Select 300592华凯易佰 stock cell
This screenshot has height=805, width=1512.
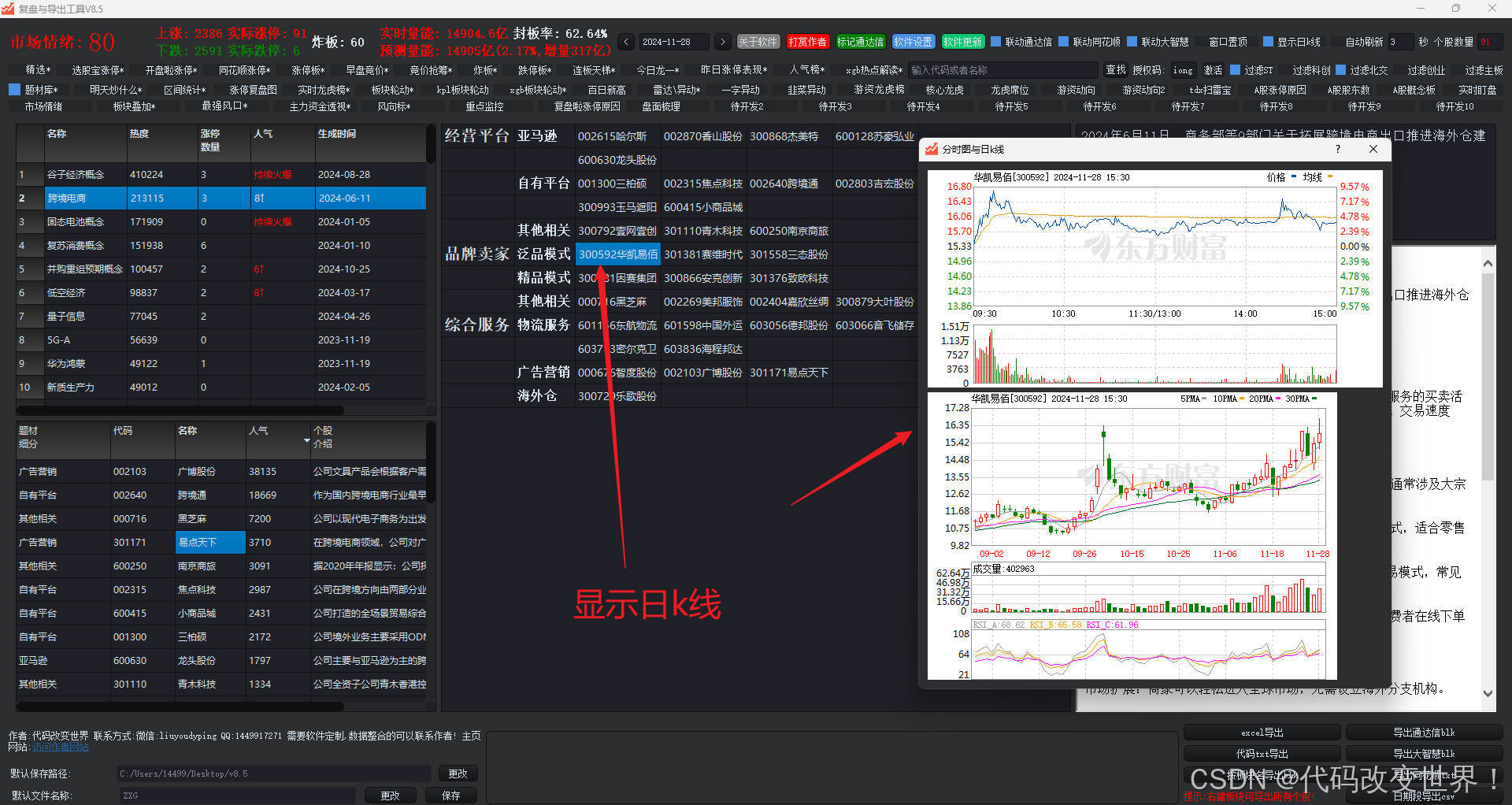617,254
